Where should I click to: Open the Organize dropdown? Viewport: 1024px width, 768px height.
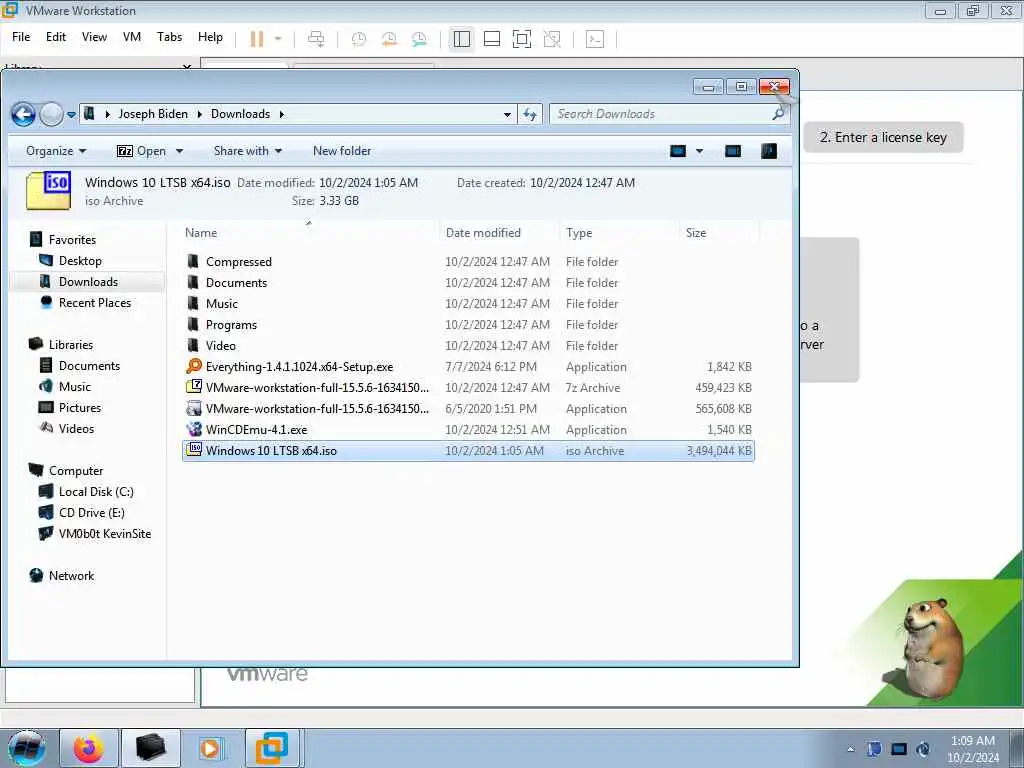(56, 151)
